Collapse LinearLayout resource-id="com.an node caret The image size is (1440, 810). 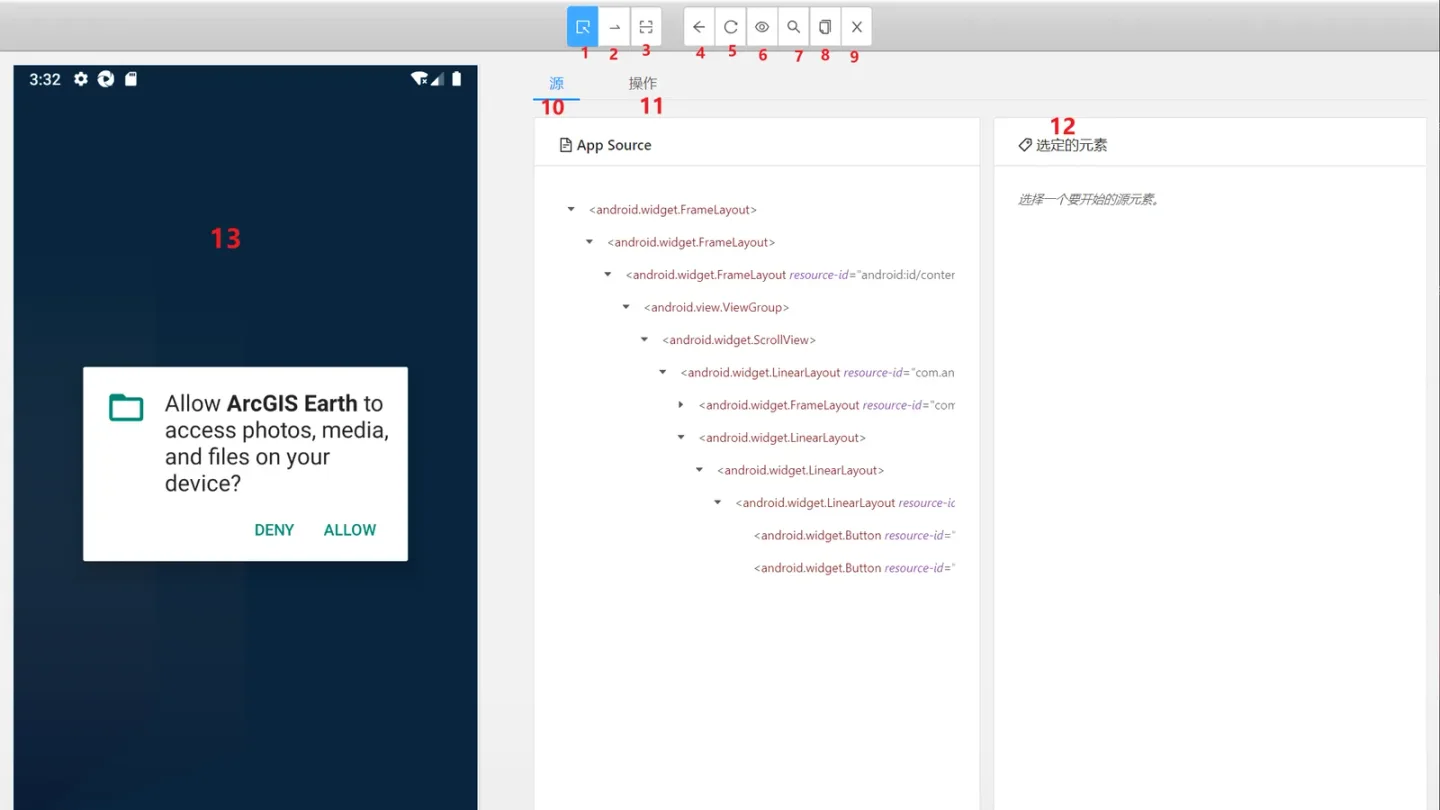662,372
